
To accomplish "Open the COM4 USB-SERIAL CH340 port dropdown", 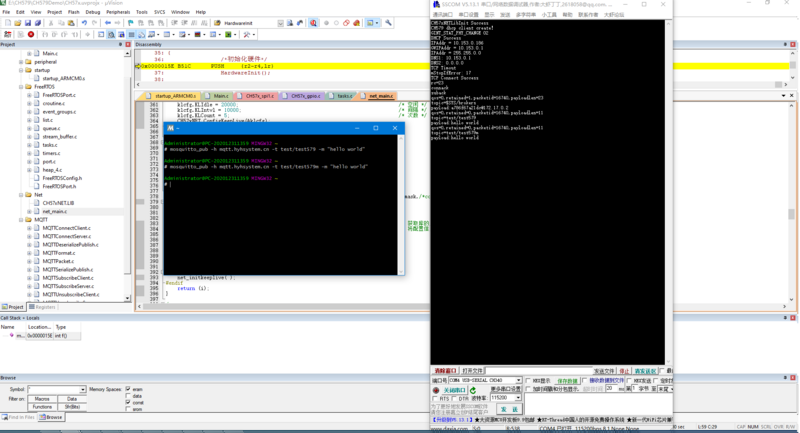I will click(518, 380).
